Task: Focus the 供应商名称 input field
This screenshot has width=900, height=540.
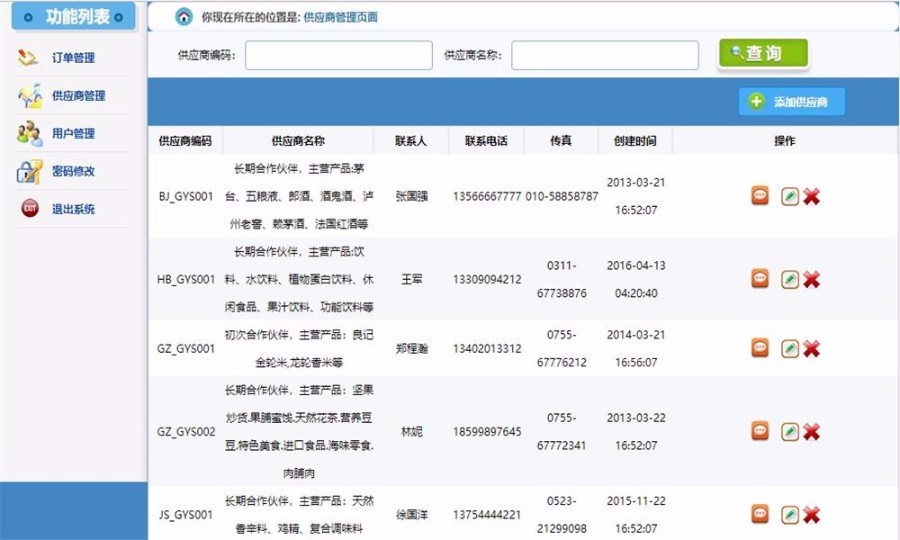Action: point(605,55)
